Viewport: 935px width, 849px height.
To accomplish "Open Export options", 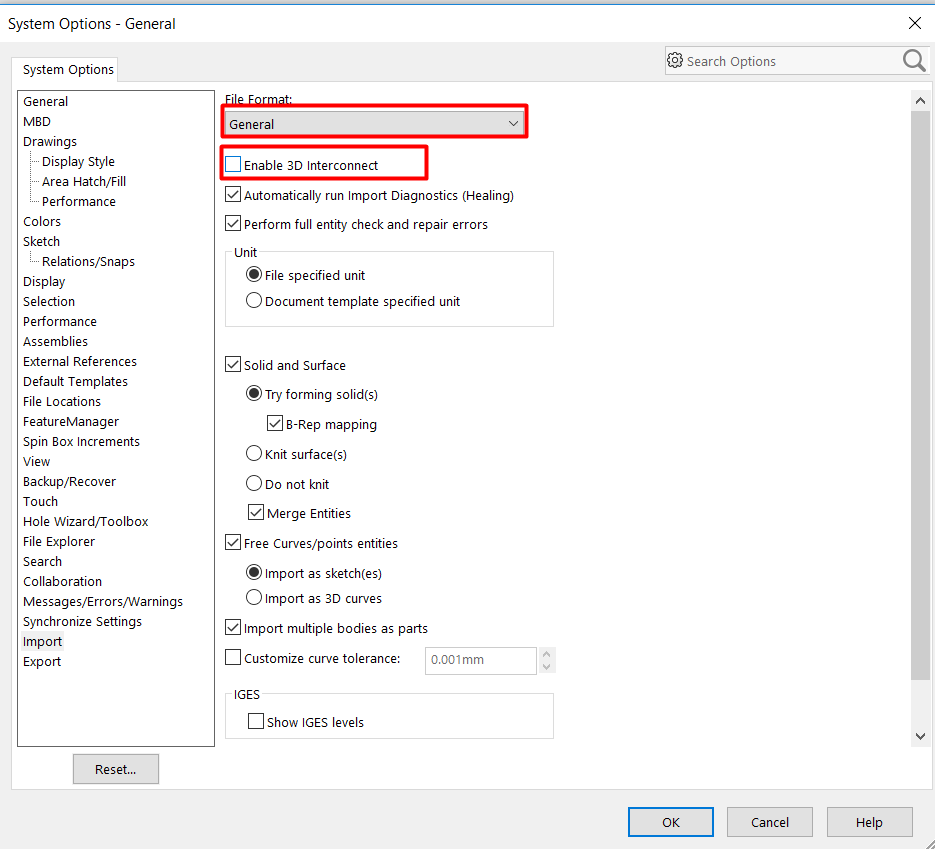I will point(42,661).
